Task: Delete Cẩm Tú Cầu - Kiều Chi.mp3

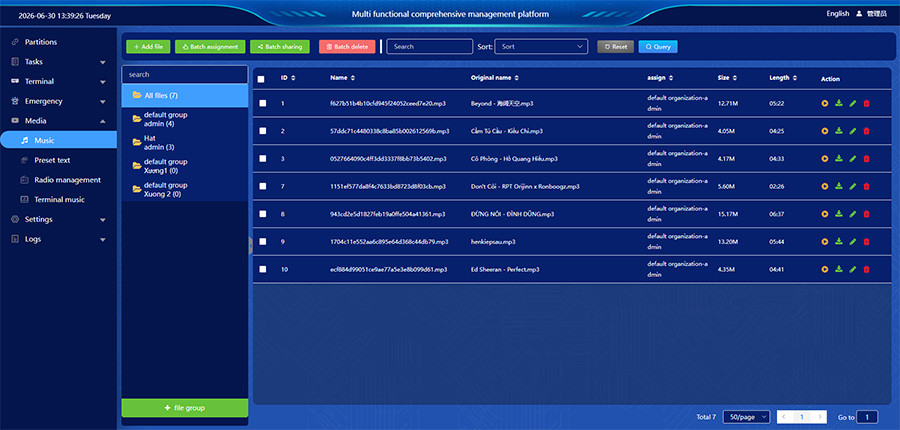Action: point(866,131)
